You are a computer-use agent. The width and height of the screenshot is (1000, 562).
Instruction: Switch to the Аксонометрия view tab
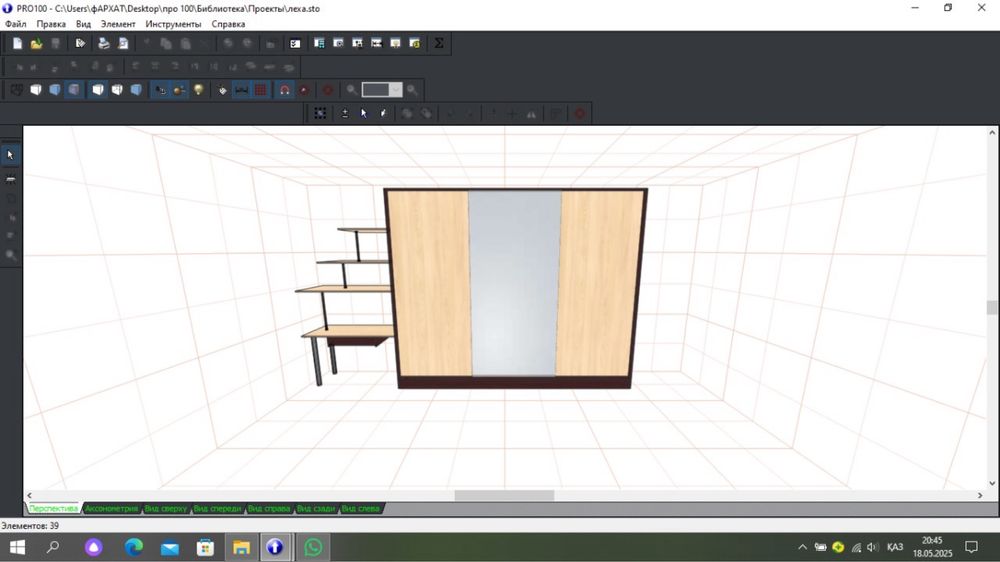pyautogui.click(x=111, y=509)
